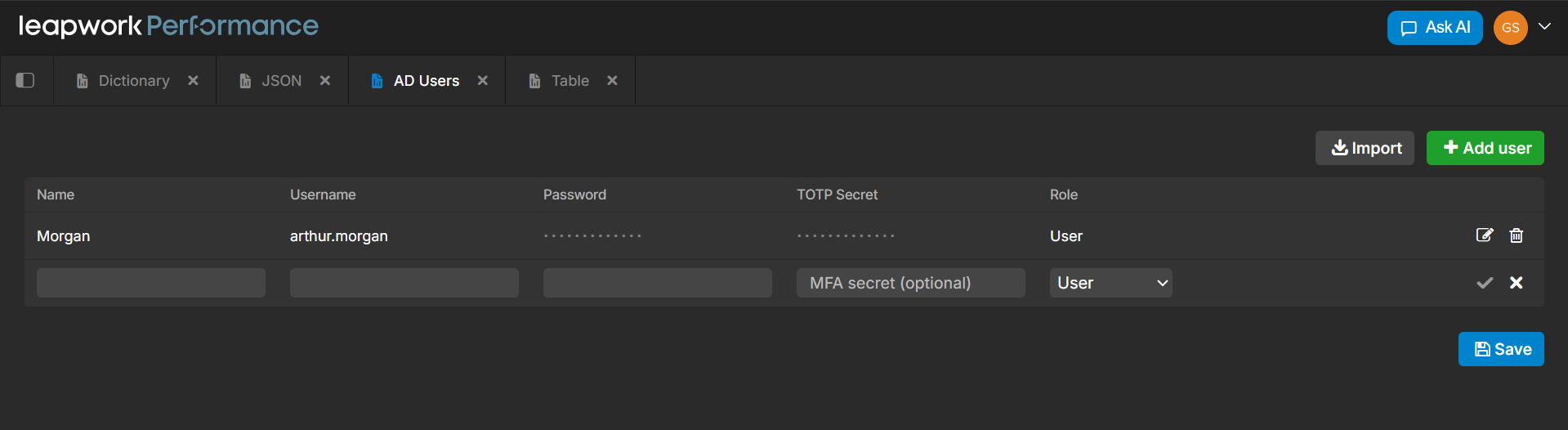Click the Import button
The image size is (1568, 430).
coord(1365,148)
